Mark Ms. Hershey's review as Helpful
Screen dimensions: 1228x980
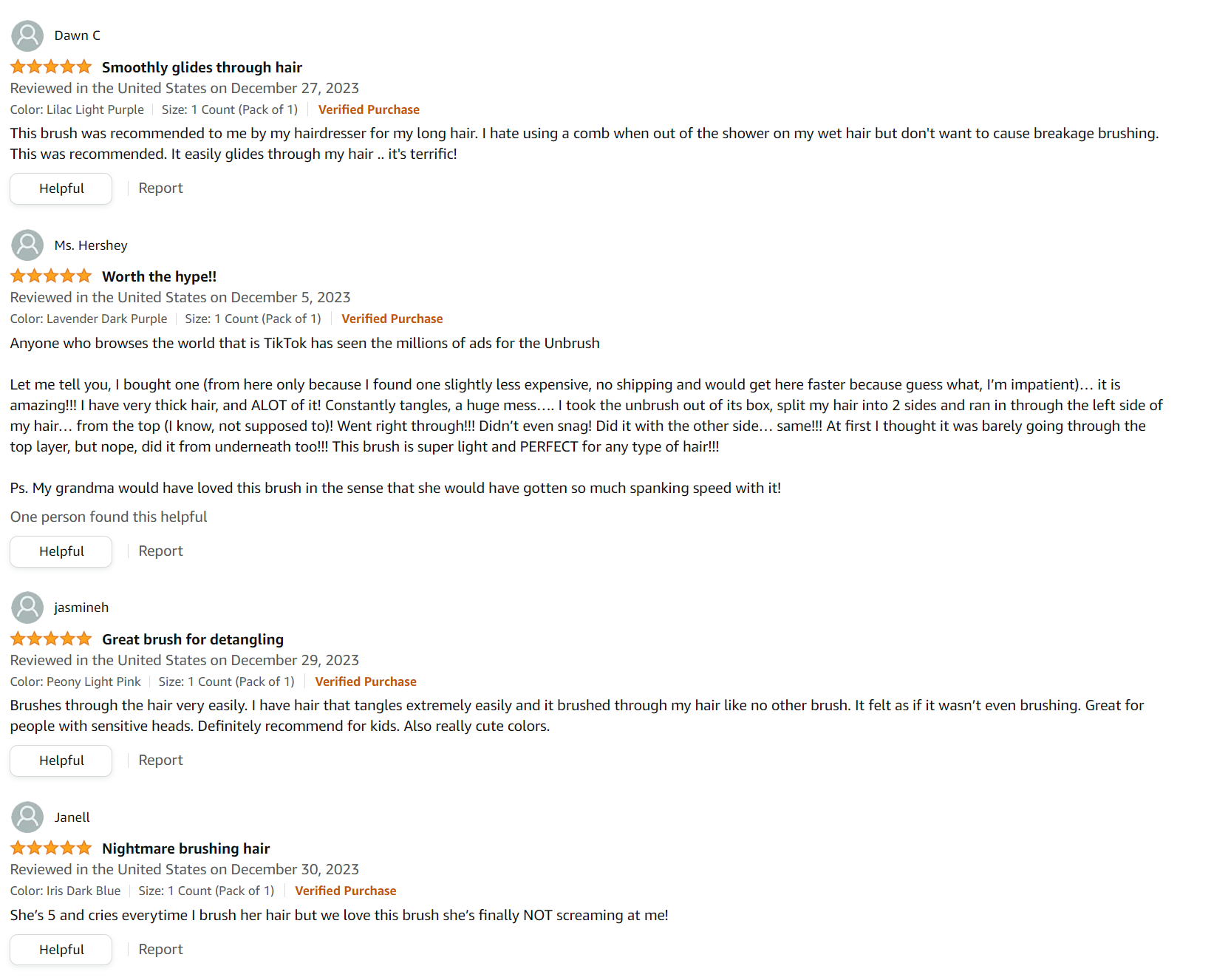61,551
